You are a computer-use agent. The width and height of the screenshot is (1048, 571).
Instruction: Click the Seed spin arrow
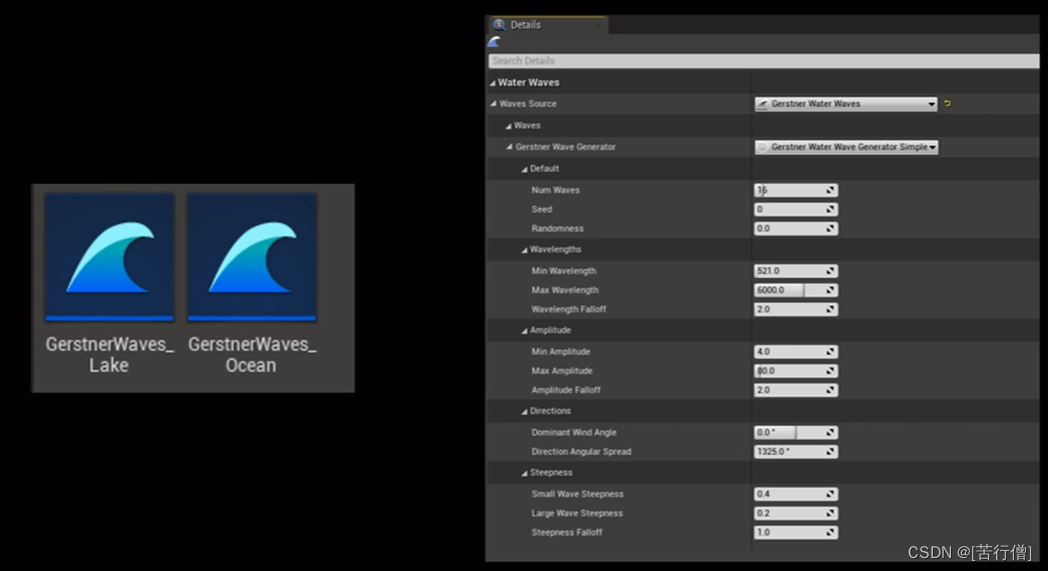tap(831, 209)
